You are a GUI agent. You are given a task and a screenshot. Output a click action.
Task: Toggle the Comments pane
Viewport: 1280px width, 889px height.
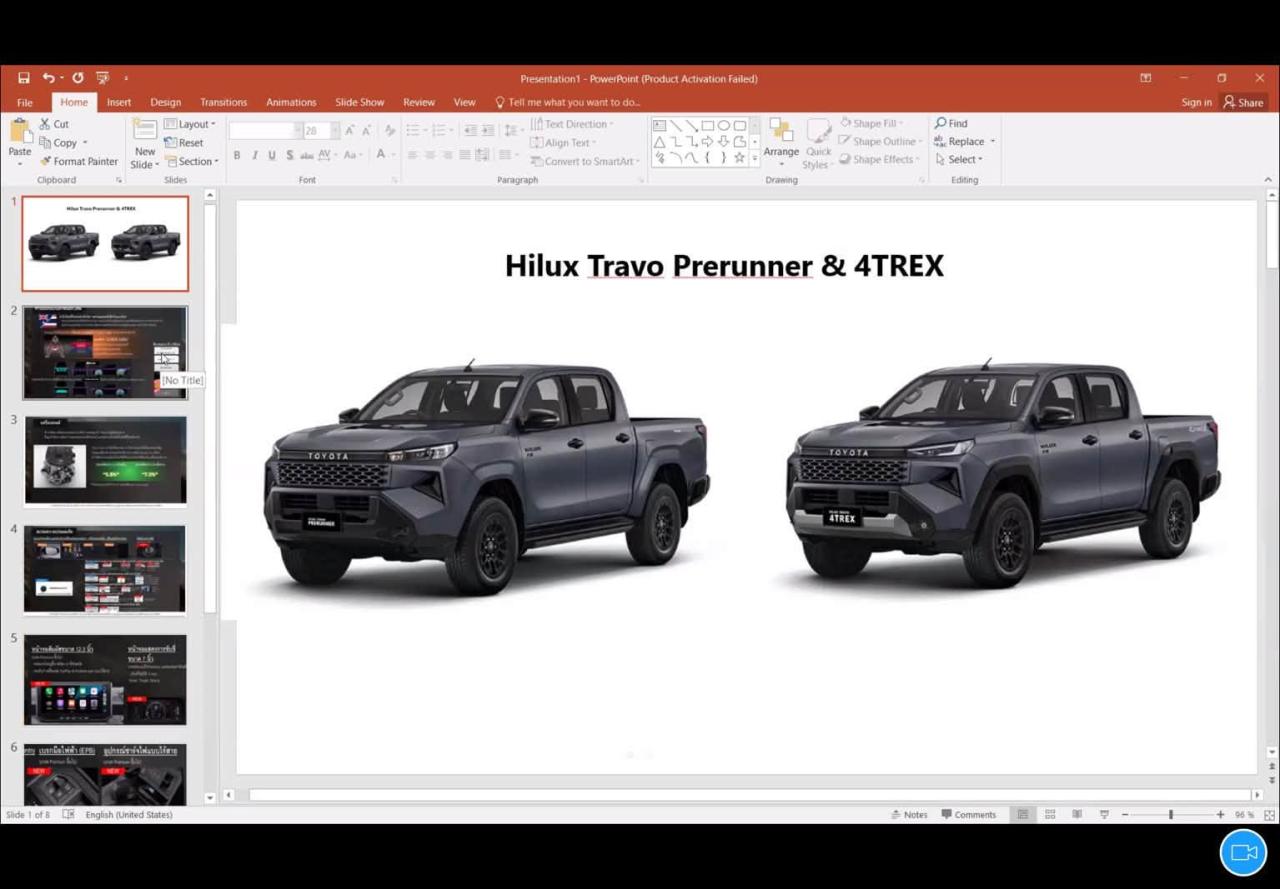[969, 815]
